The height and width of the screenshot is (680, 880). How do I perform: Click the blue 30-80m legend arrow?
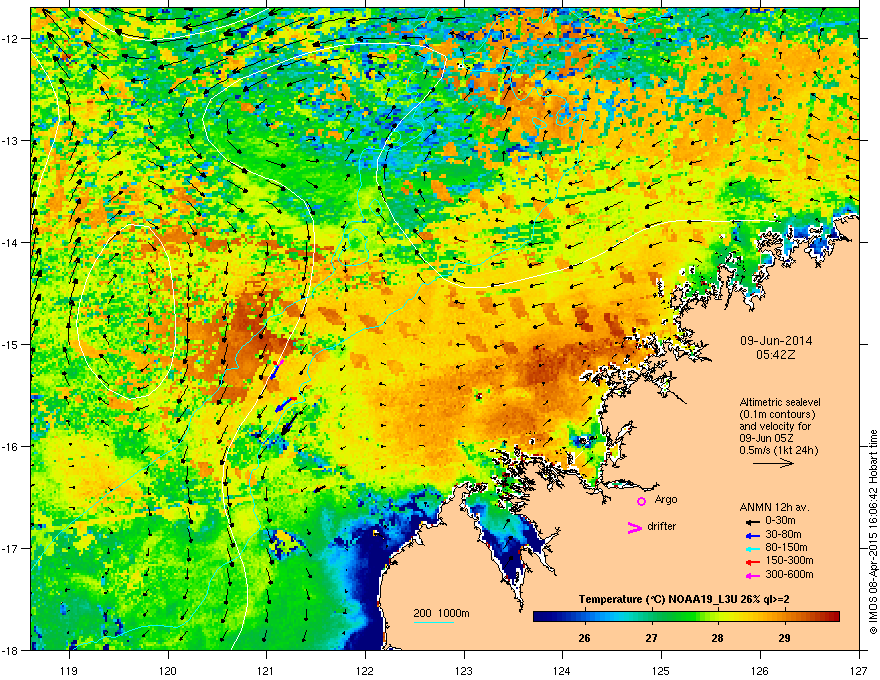[x=752, y=535]
